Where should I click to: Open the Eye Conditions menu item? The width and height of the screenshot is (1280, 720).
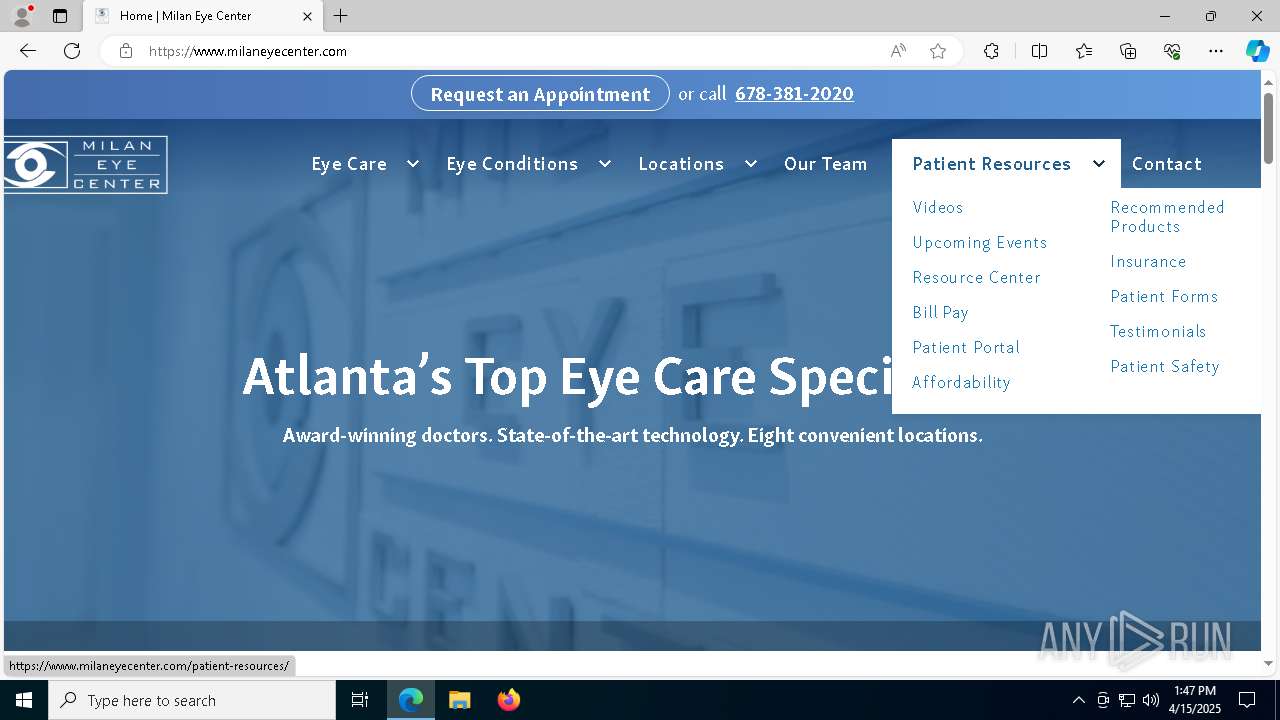pyautogui.click(x=512, y=164)
